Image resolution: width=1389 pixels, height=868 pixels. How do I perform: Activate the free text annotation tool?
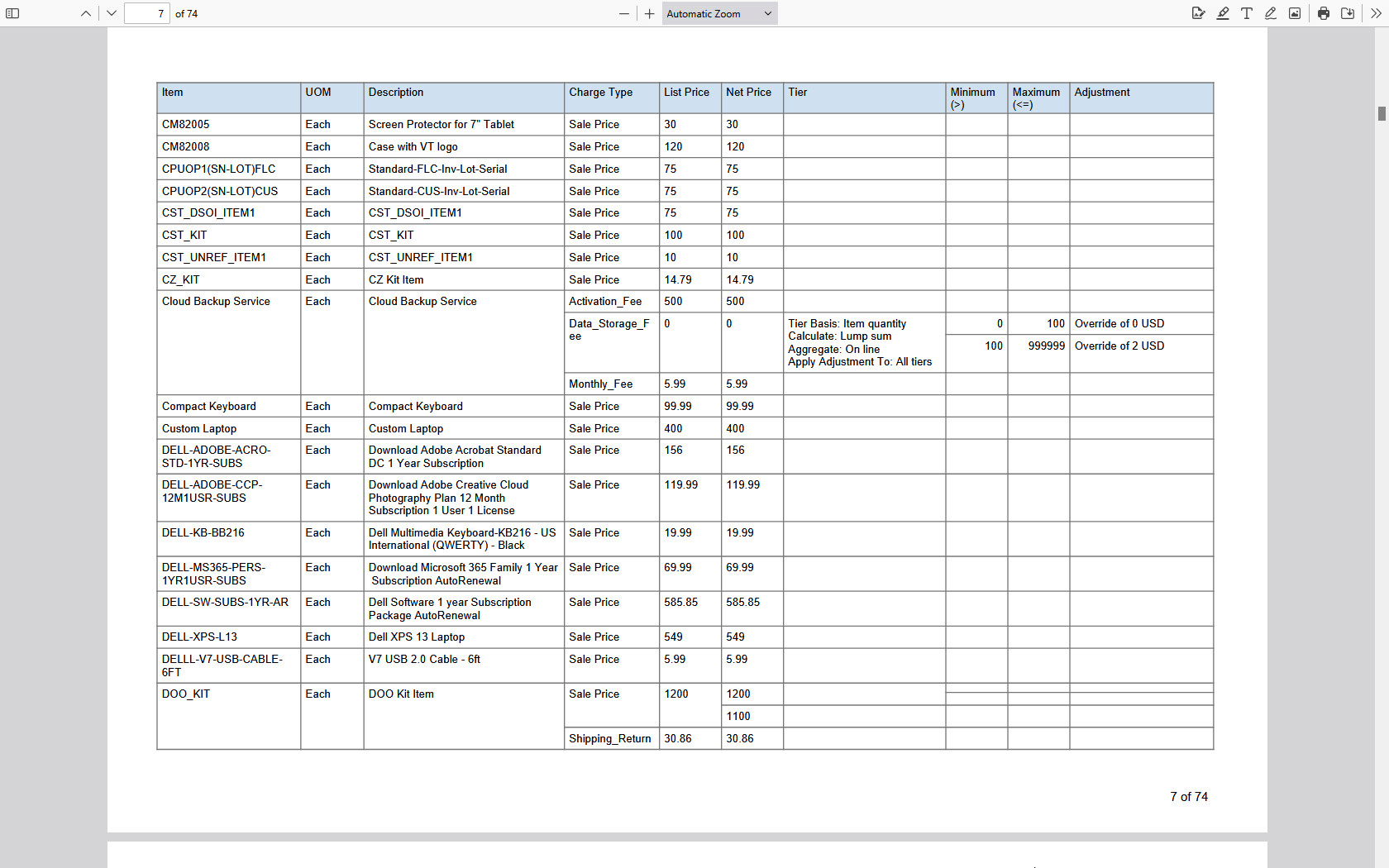pos(1247,13)
